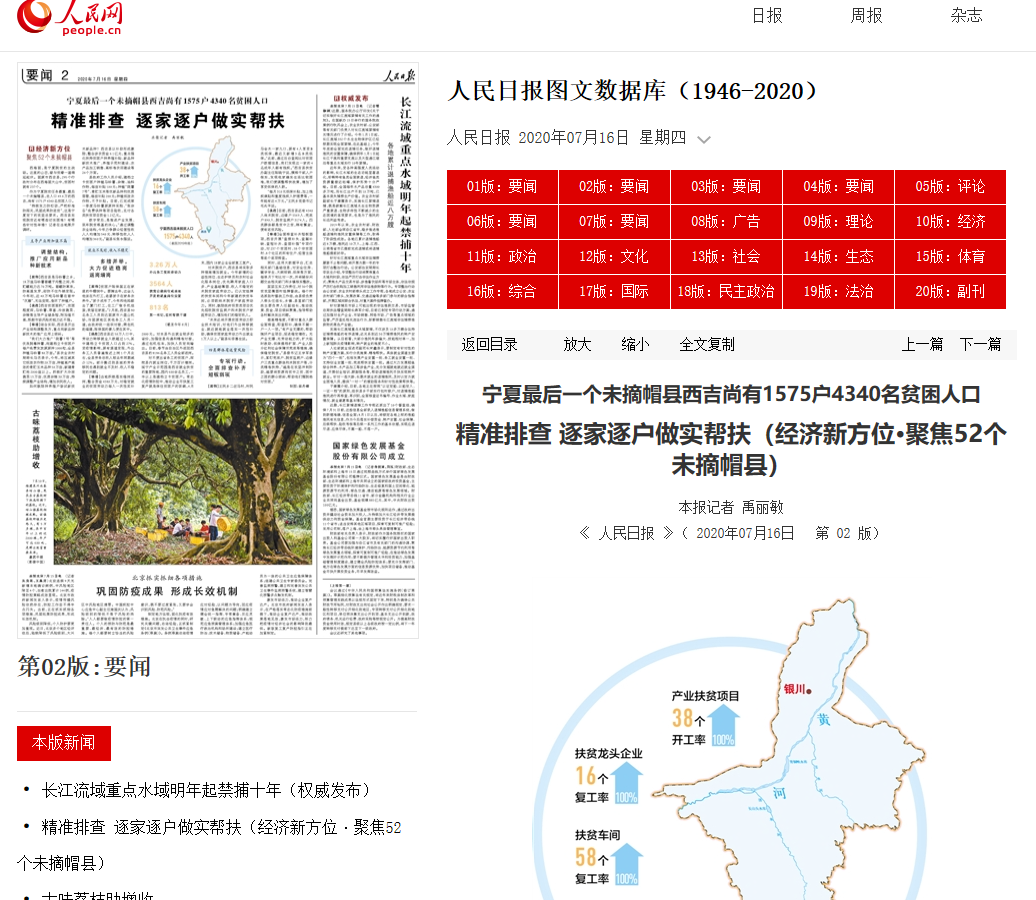Open the 杂志 menu item

(x=966, y=15)
